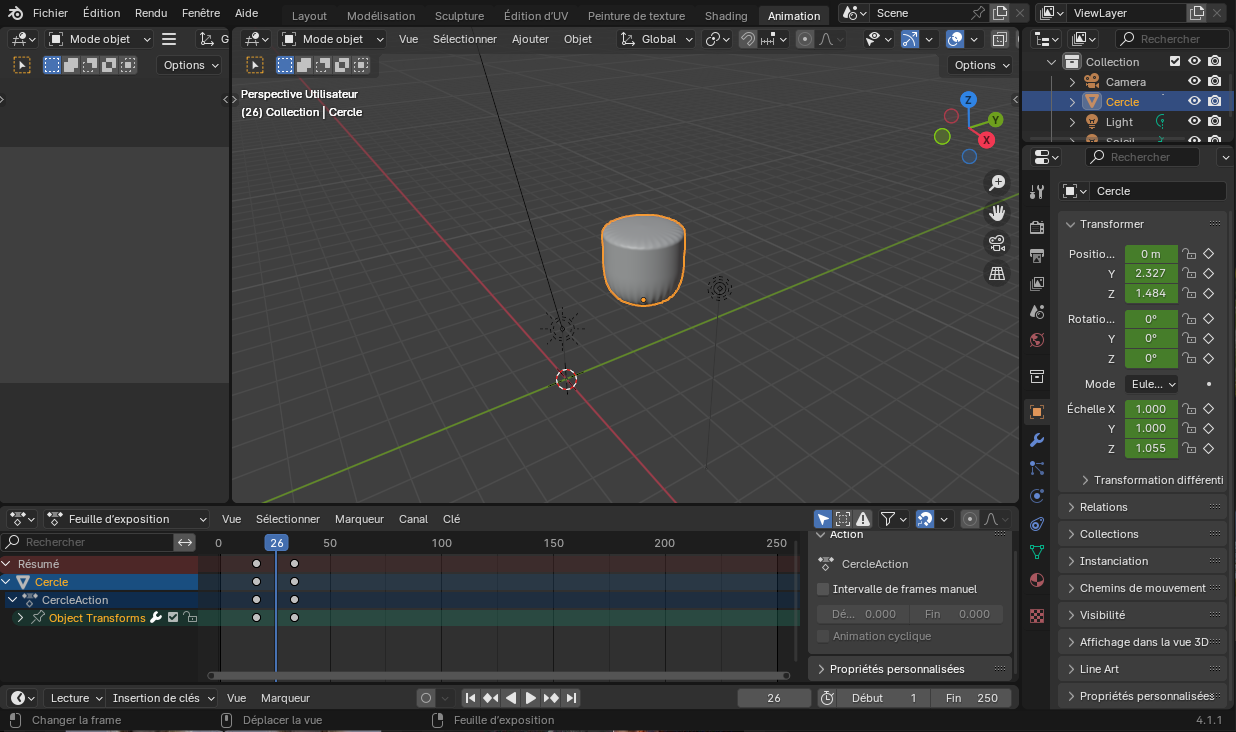Enable Intervalle de frames manuel checkbox
The width and height of the screenshot is (1236, 732).
[824, 589]
